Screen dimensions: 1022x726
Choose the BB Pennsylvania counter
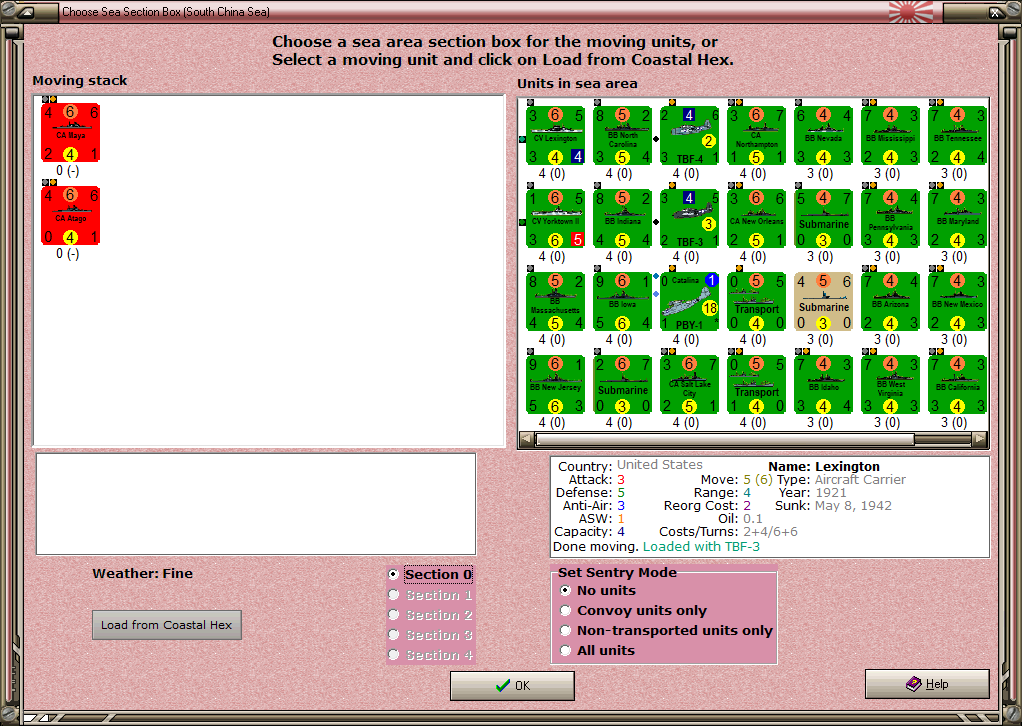click(x=890, y=219)
